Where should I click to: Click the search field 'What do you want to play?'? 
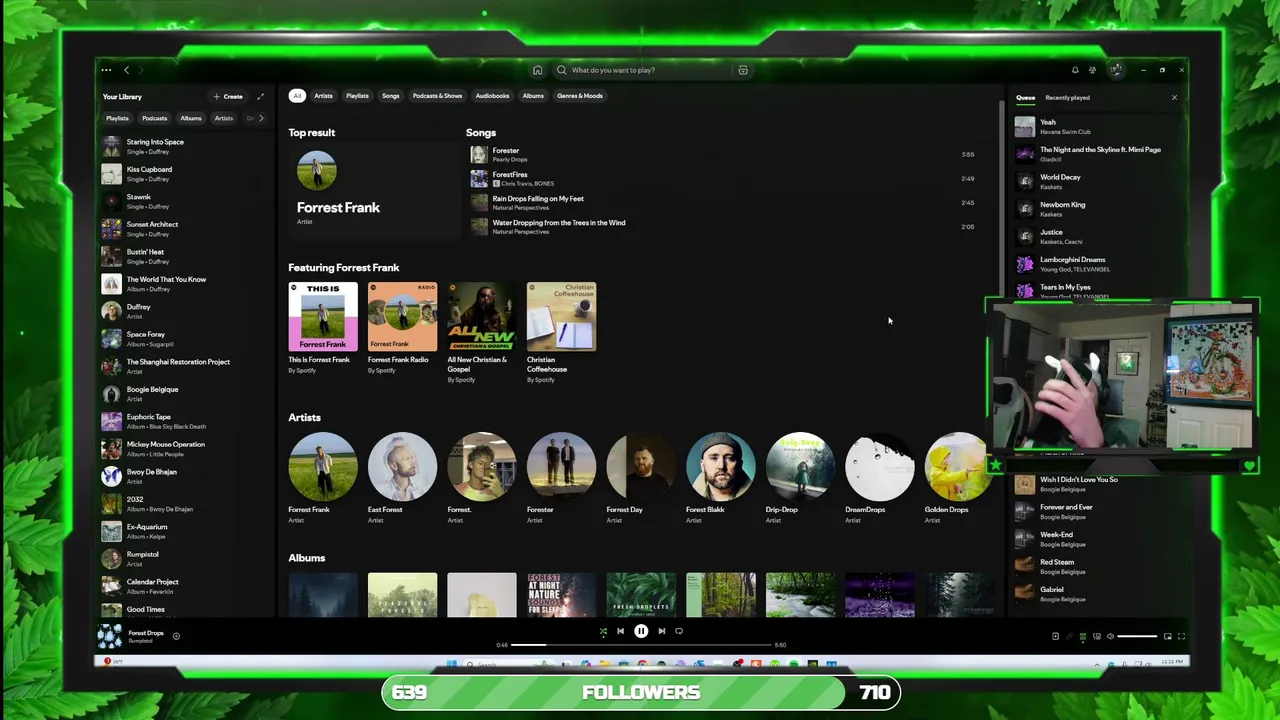[643, 70]
